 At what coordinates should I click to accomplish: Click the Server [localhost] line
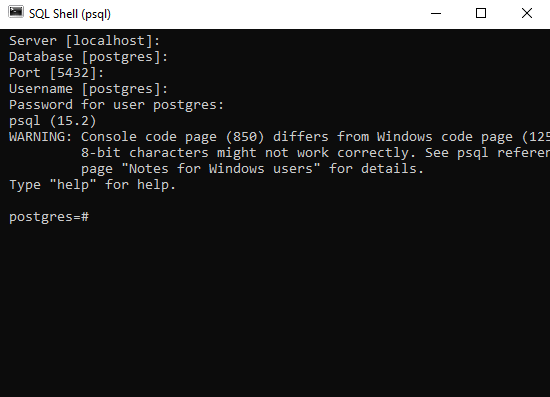tap(85, 41)
